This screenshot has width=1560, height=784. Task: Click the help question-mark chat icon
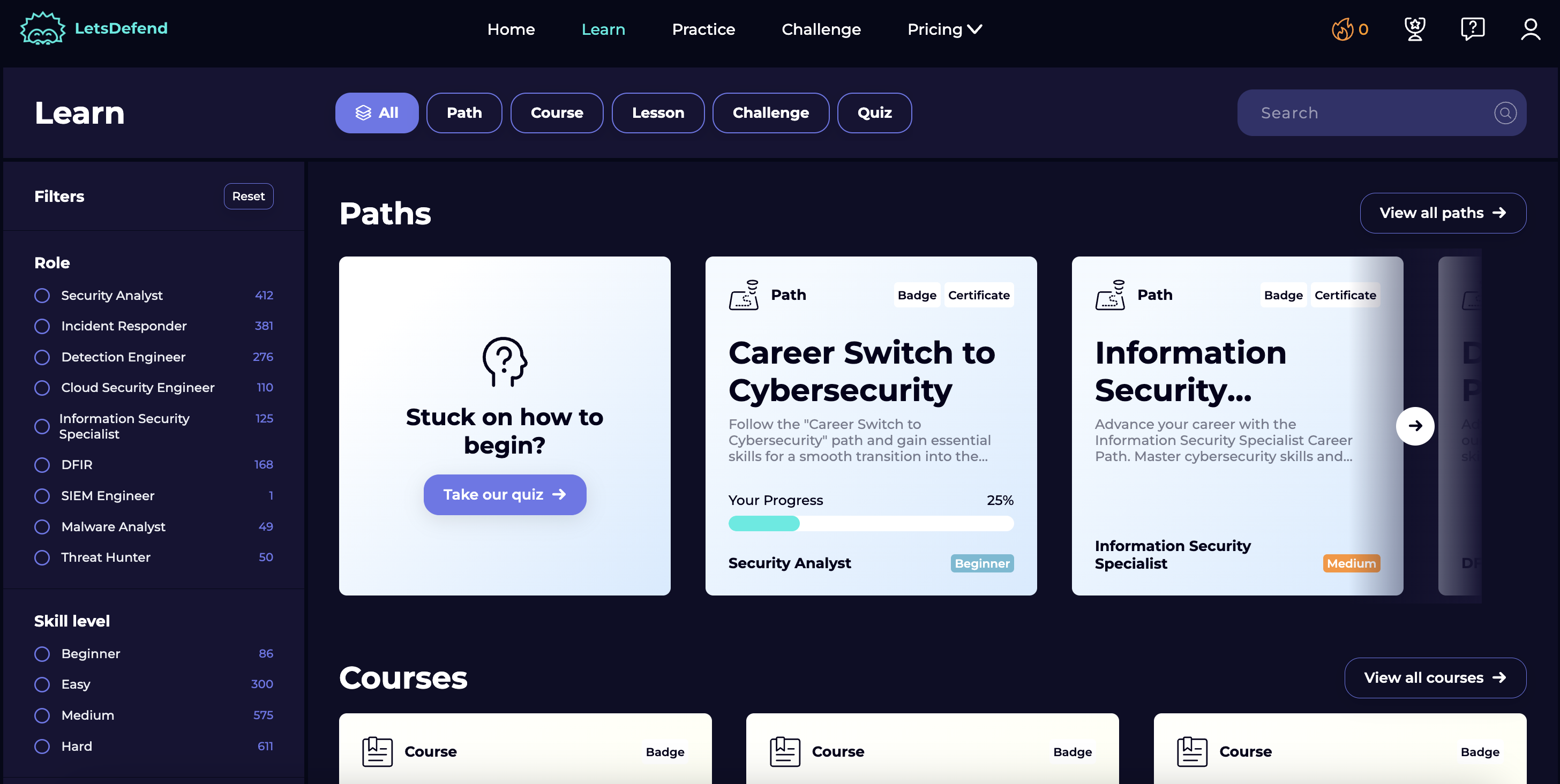[x=1472, y=29]
